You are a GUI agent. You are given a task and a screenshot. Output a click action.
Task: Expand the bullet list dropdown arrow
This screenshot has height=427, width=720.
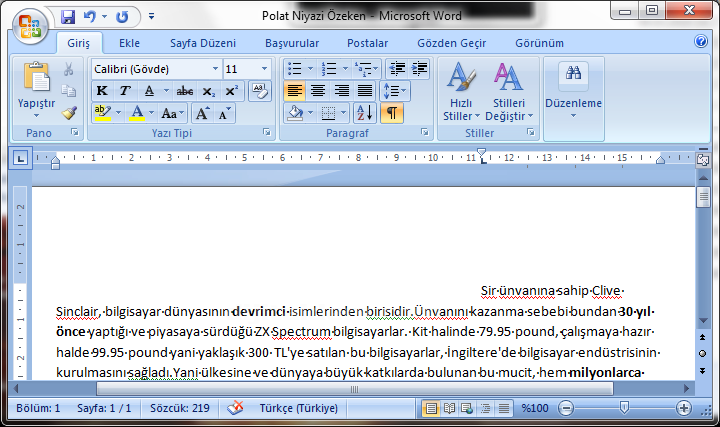pos(310,69)
